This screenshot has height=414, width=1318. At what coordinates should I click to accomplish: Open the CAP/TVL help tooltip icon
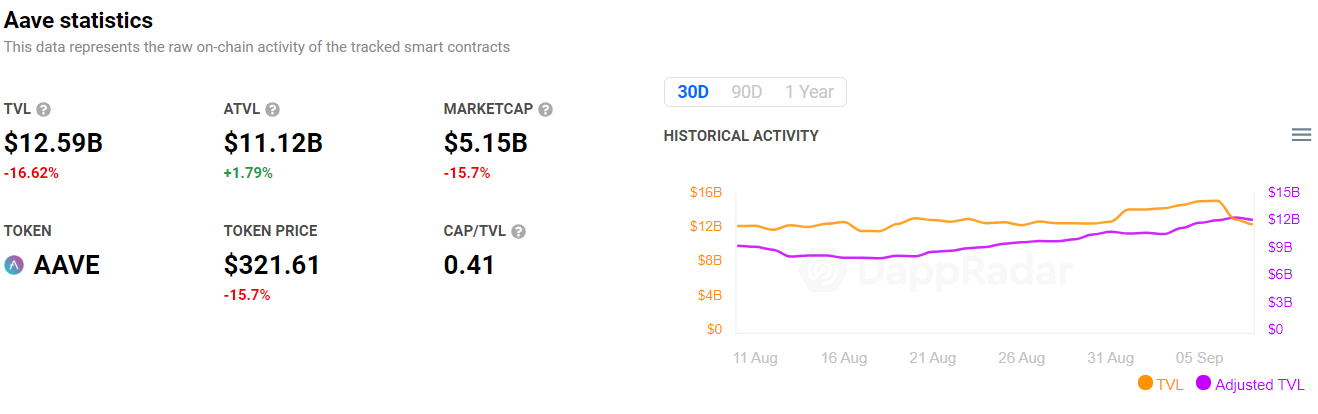coord(518,232)
